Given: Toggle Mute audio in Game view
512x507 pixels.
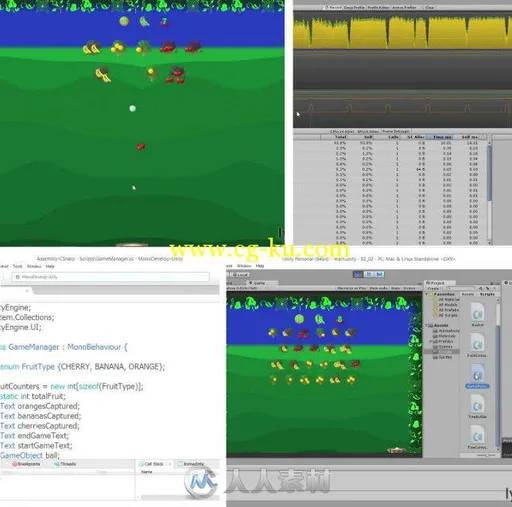Looking at the screenshot, I should [x=379, y=288].
